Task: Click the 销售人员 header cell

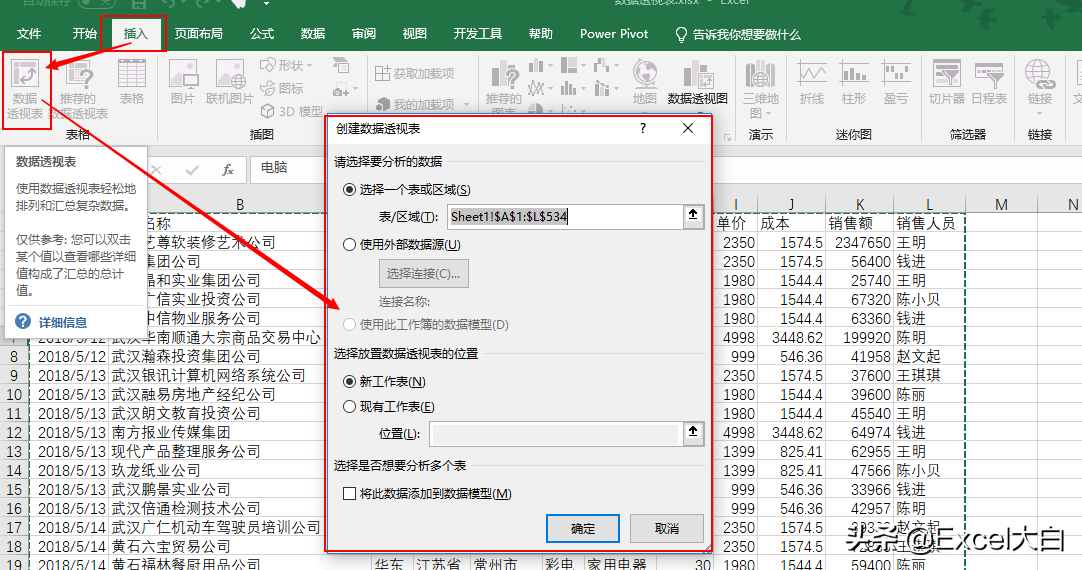Action: click(929, 224)
